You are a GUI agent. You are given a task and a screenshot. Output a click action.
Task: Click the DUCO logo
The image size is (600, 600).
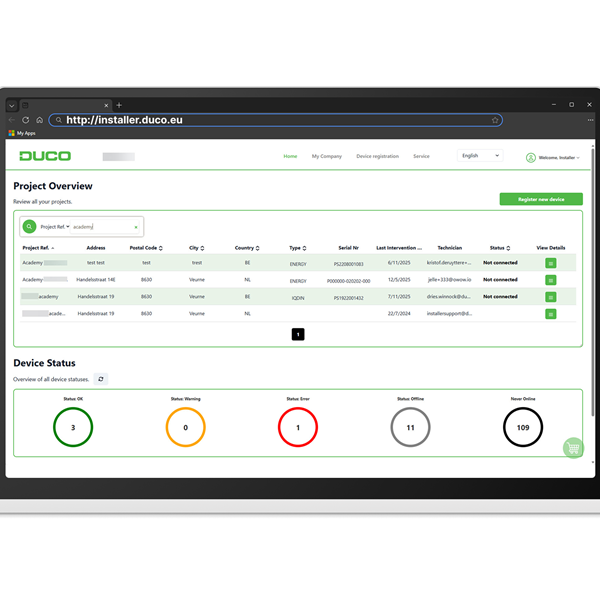45,156
